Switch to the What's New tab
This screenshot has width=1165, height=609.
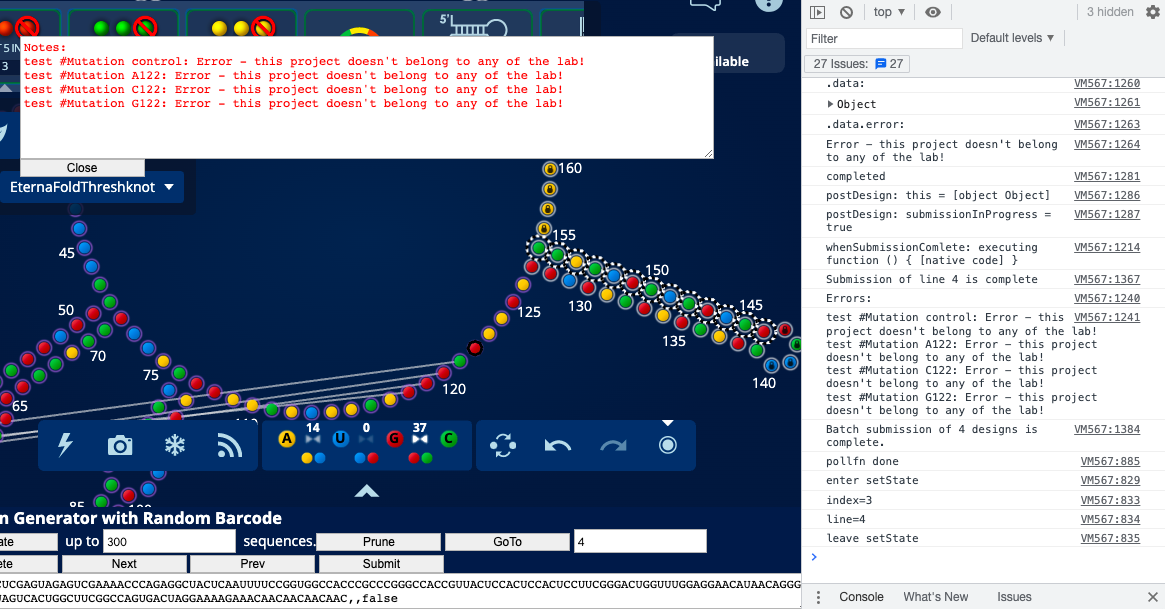(x=935, y=597)
